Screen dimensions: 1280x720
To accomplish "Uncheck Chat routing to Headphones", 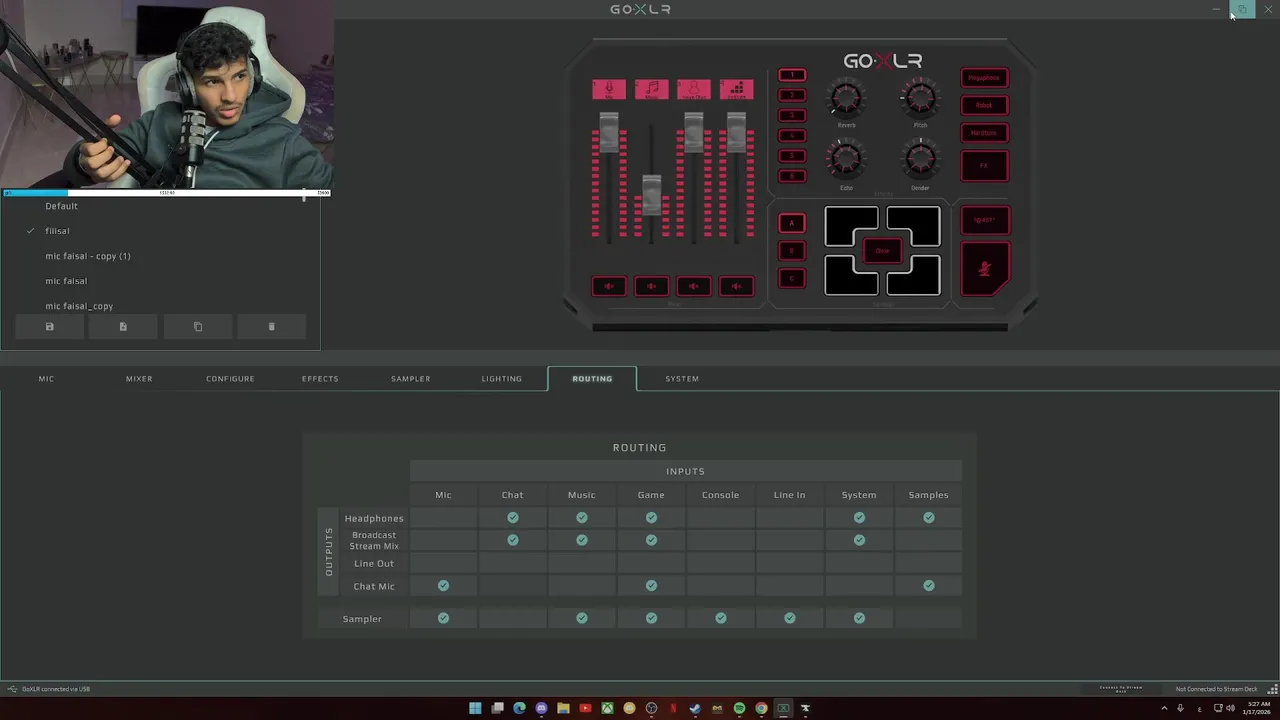I will pos(513,518).
